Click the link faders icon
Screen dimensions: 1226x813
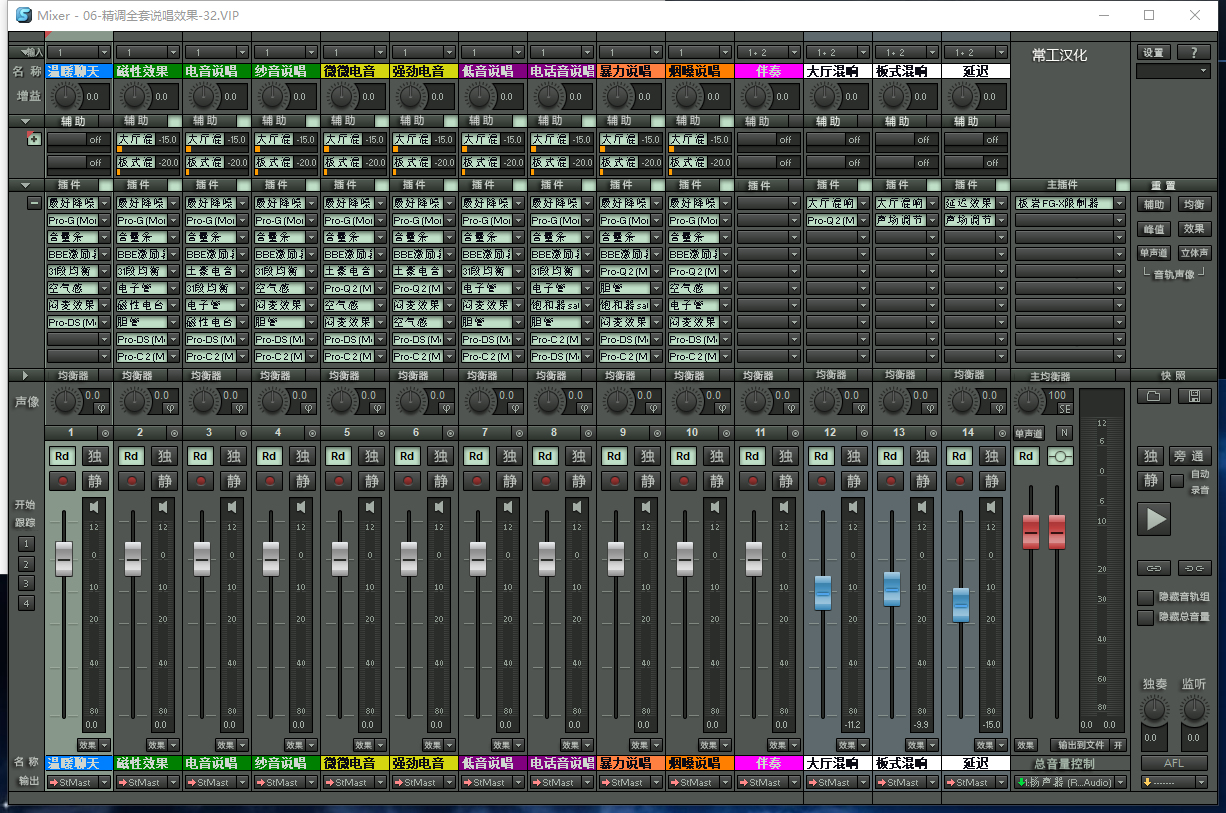click(1153, 568)
